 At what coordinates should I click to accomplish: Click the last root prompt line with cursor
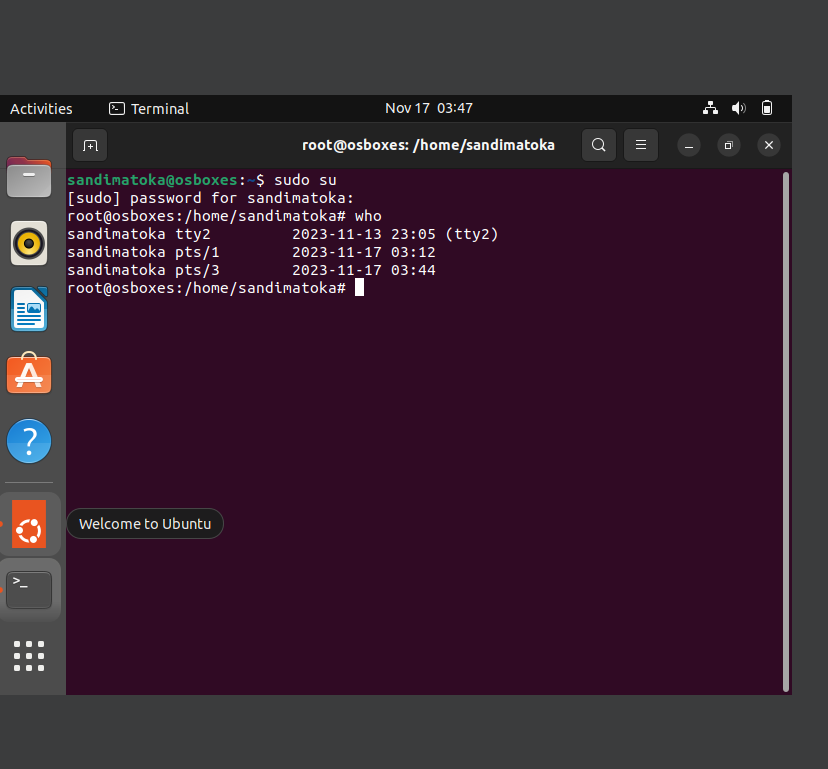(215, 288)
